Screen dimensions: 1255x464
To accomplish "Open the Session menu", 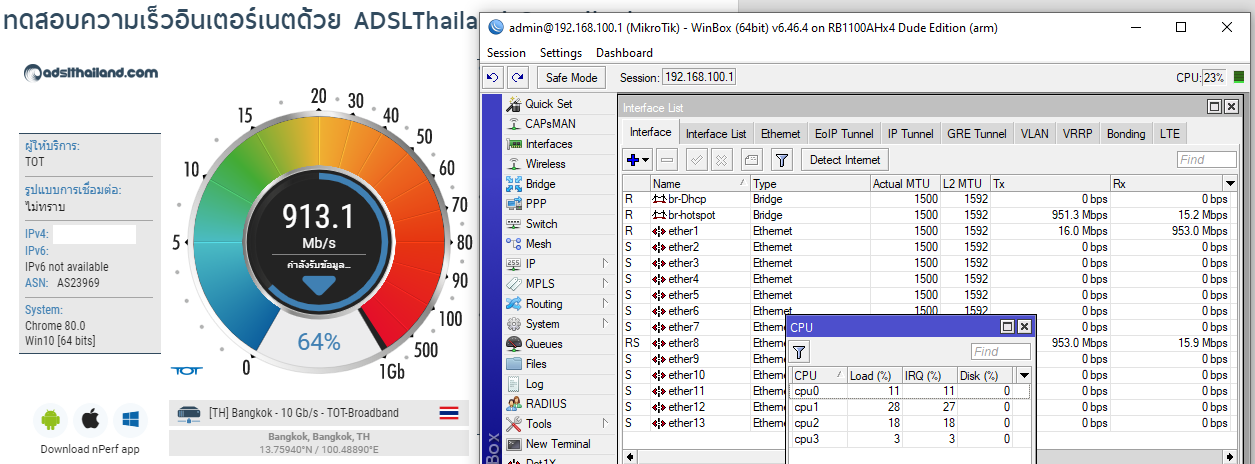I will click(506, 52).
